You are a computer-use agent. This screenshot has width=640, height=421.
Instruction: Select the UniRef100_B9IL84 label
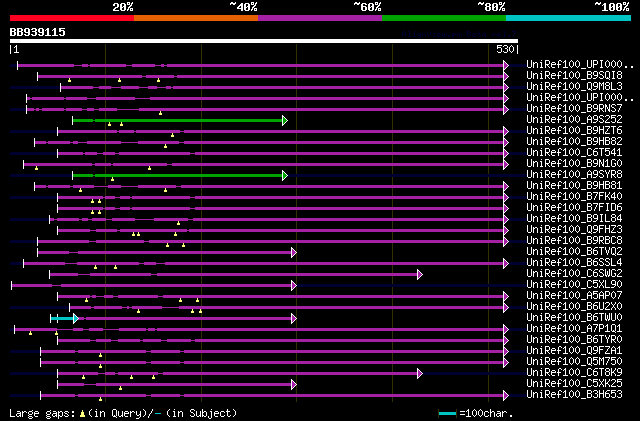coord(574,219)
